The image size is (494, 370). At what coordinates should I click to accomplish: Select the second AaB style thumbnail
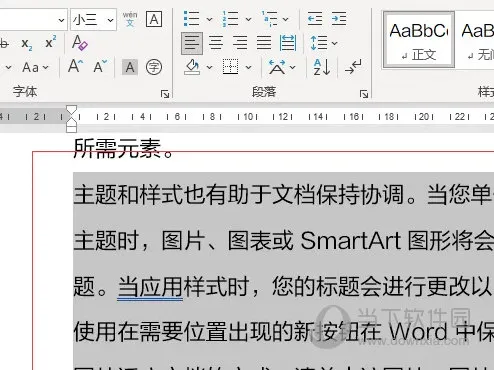[x=475, y=40]
